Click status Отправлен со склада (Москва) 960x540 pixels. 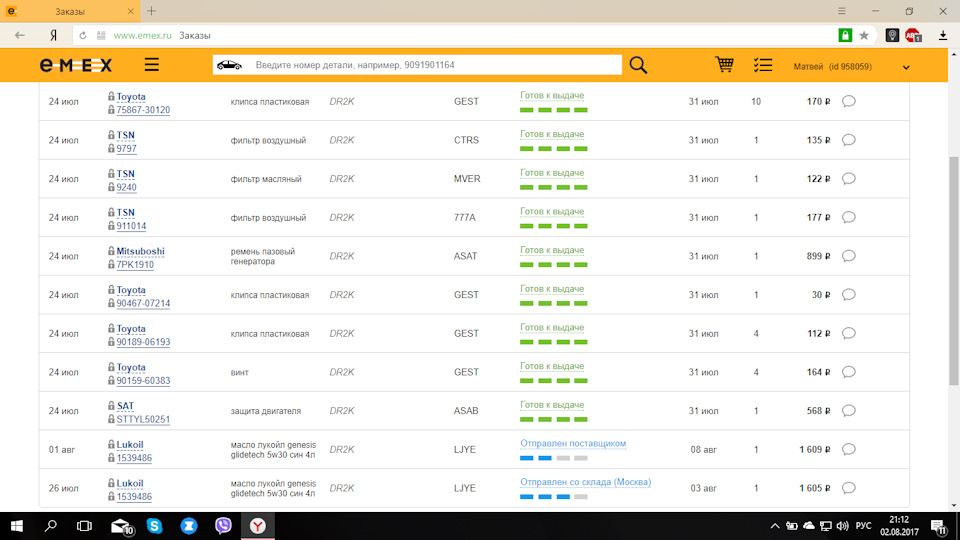(x=585, y=482)
